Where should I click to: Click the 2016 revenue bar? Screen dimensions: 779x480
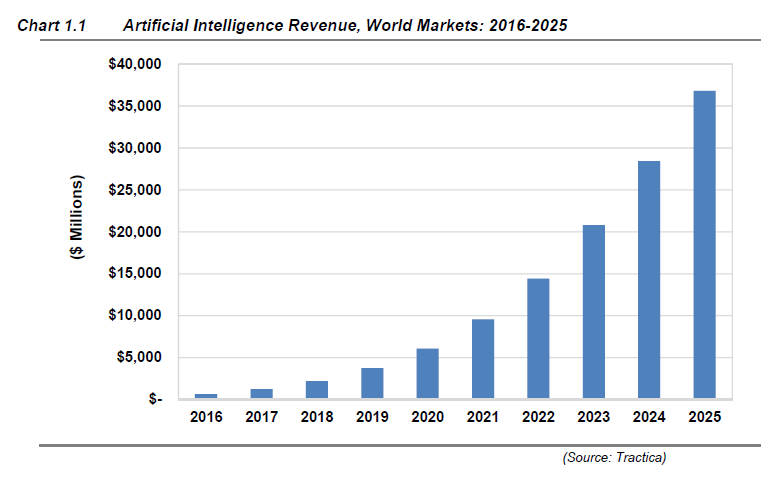coord(206,396)
